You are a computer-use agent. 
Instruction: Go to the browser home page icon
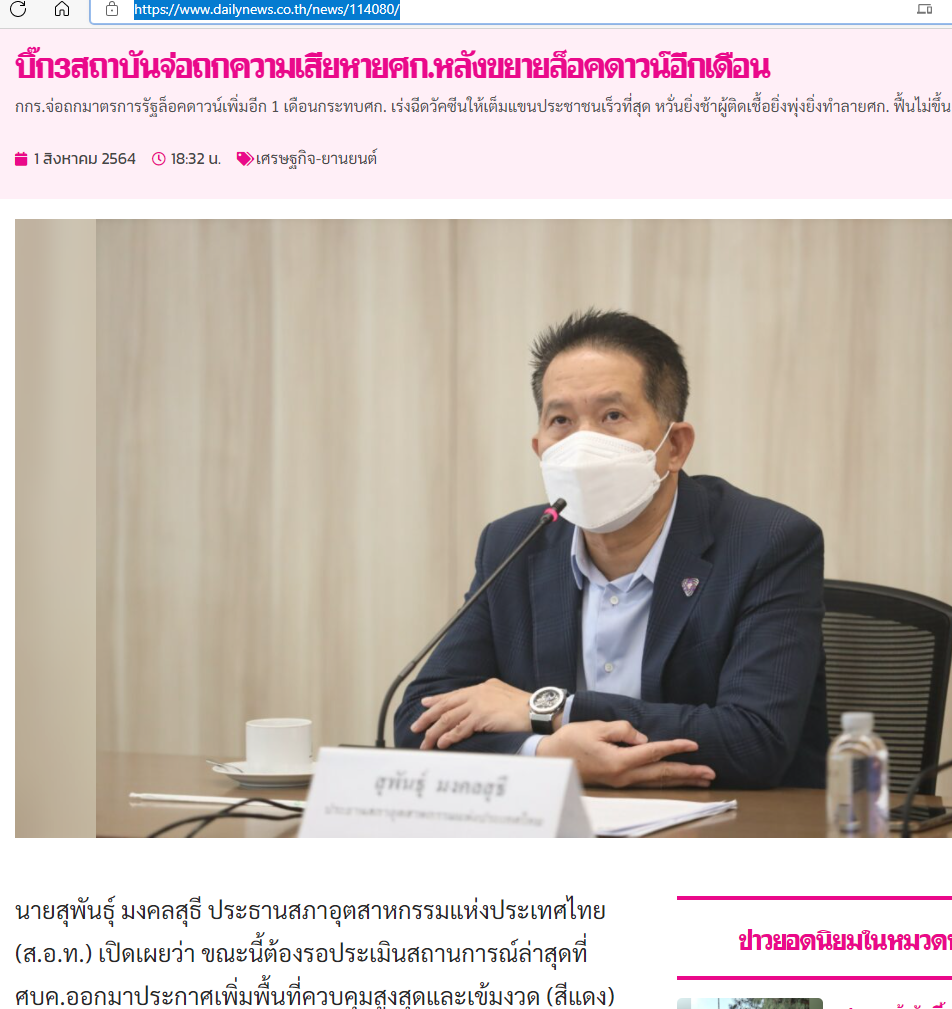(x=62, y=9)
